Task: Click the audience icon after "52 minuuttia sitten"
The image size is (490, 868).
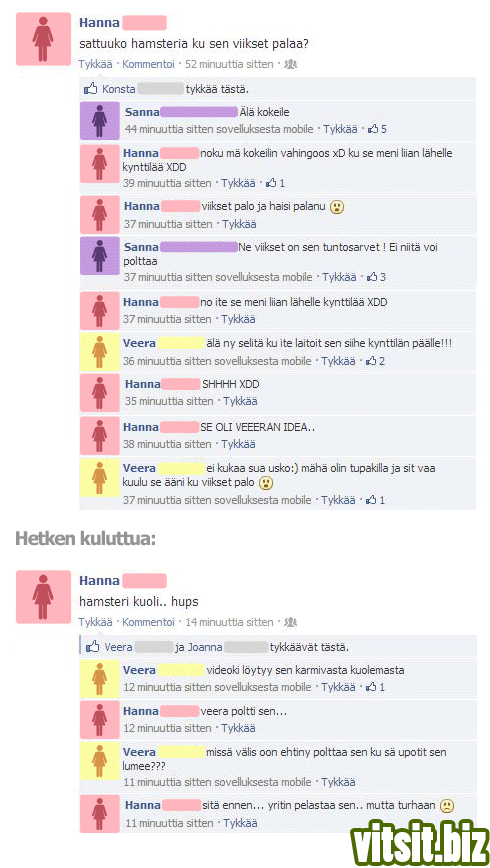Action: click(x=290, y=64)
